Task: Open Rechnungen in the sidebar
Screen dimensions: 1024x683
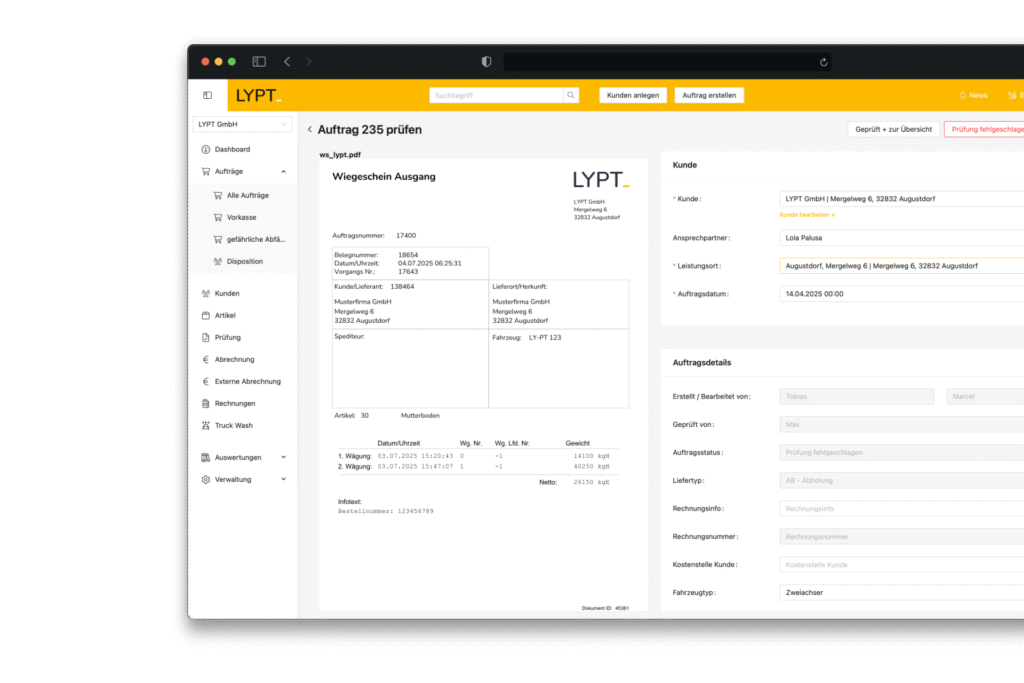Action: 235,404
